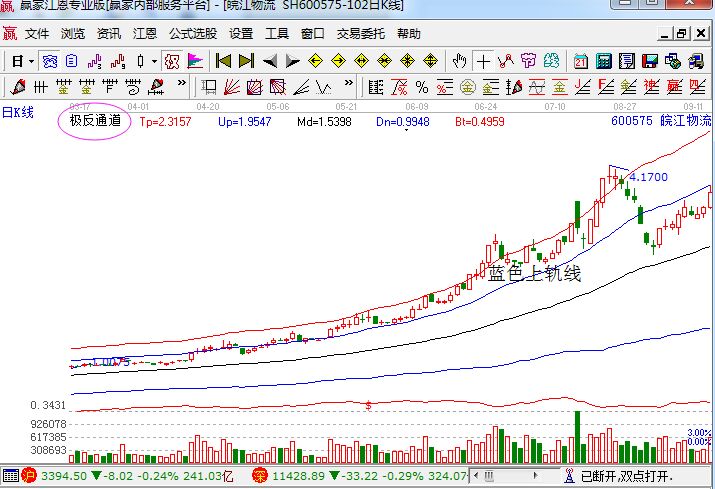Click the yellow diamond left arrow icon

point(314,61)
